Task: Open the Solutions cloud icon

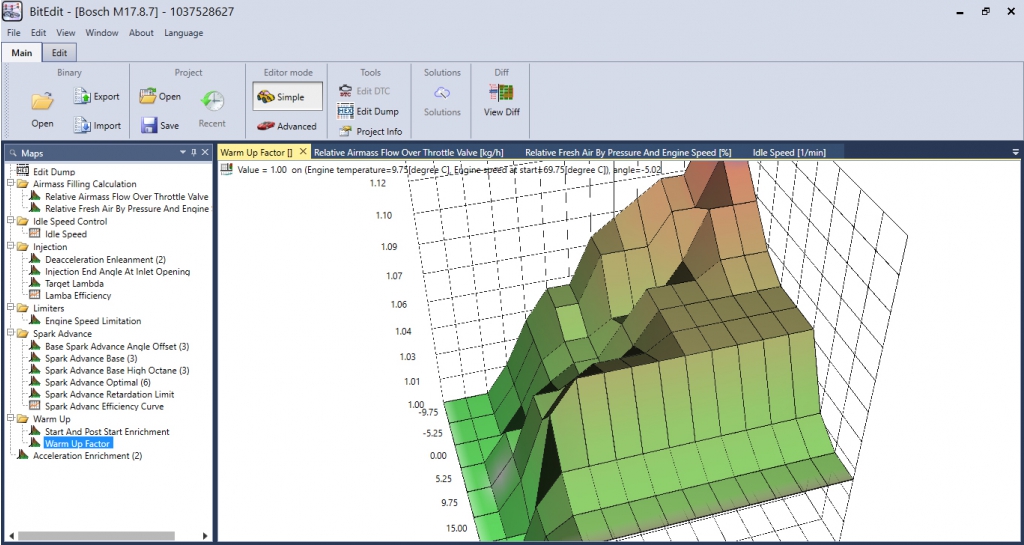Action: (x=442, y=94)
